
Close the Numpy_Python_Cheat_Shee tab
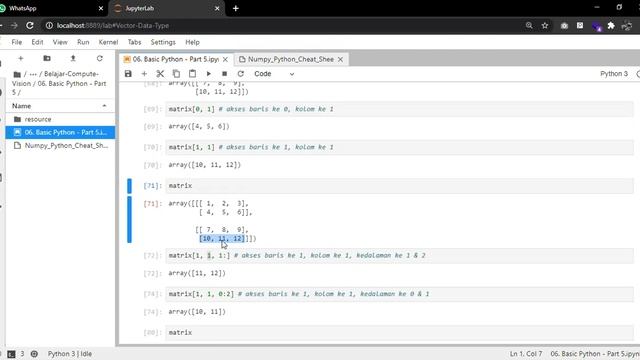340,60
